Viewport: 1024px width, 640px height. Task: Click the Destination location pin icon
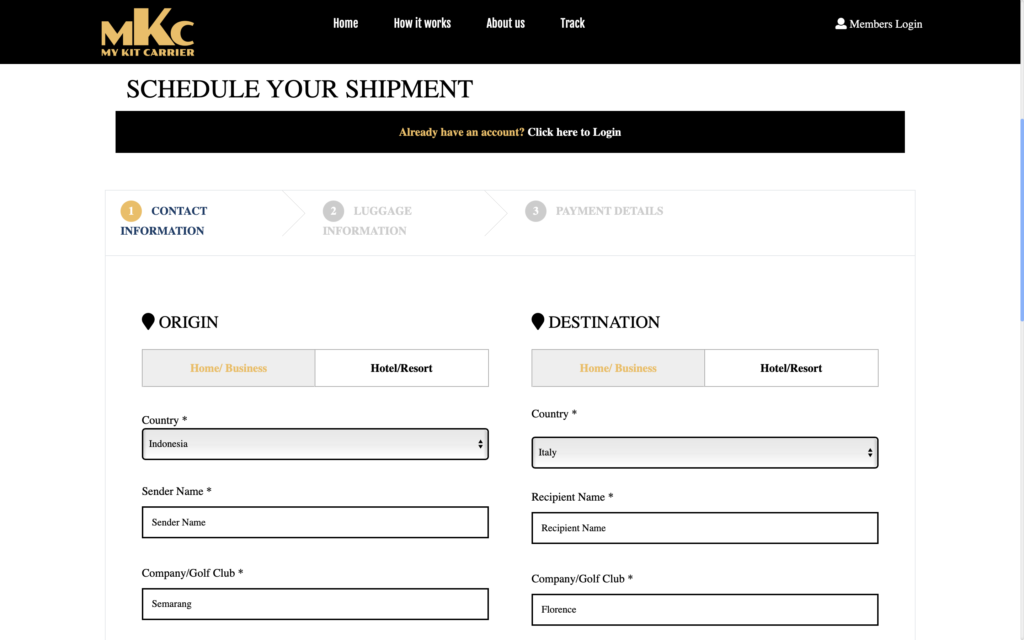click(x=537, y=321)
